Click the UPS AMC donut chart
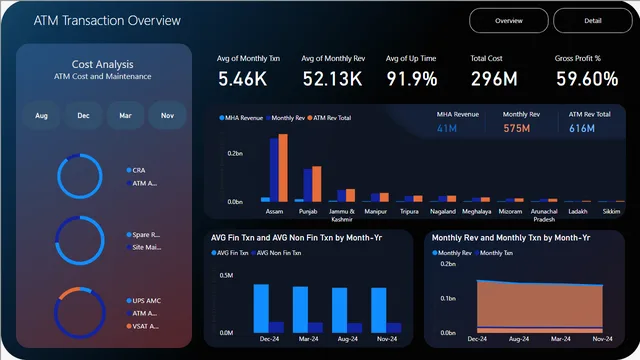The height and width of the screenshot is (360, 640). pos(80,313)
